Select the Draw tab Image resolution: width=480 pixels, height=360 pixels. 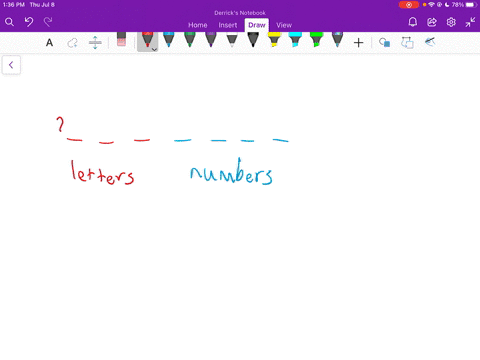[x=257, y=25]
